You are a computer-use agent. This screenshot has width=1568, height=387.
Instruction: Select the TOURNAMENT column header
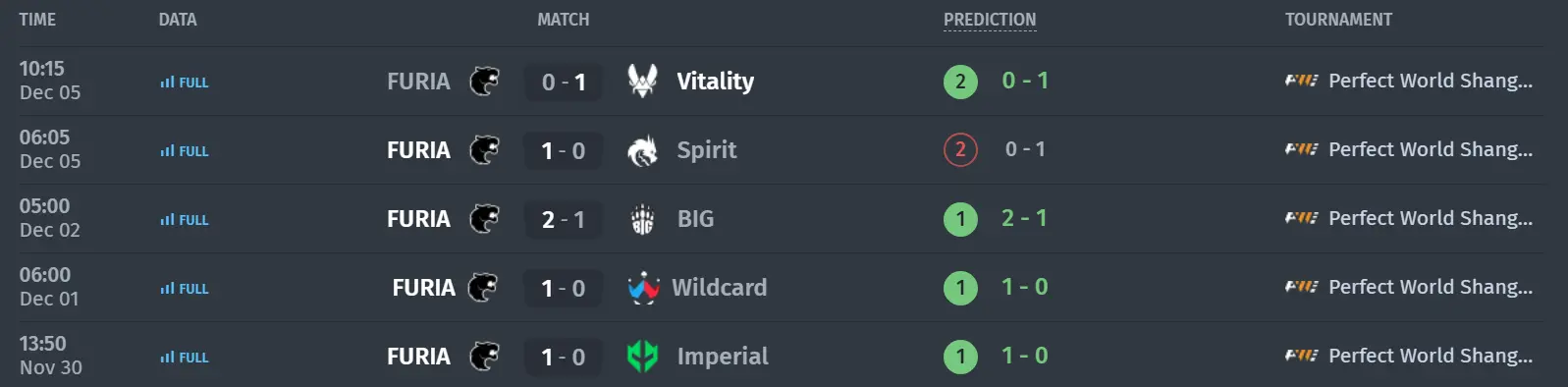pos(1338,20)
